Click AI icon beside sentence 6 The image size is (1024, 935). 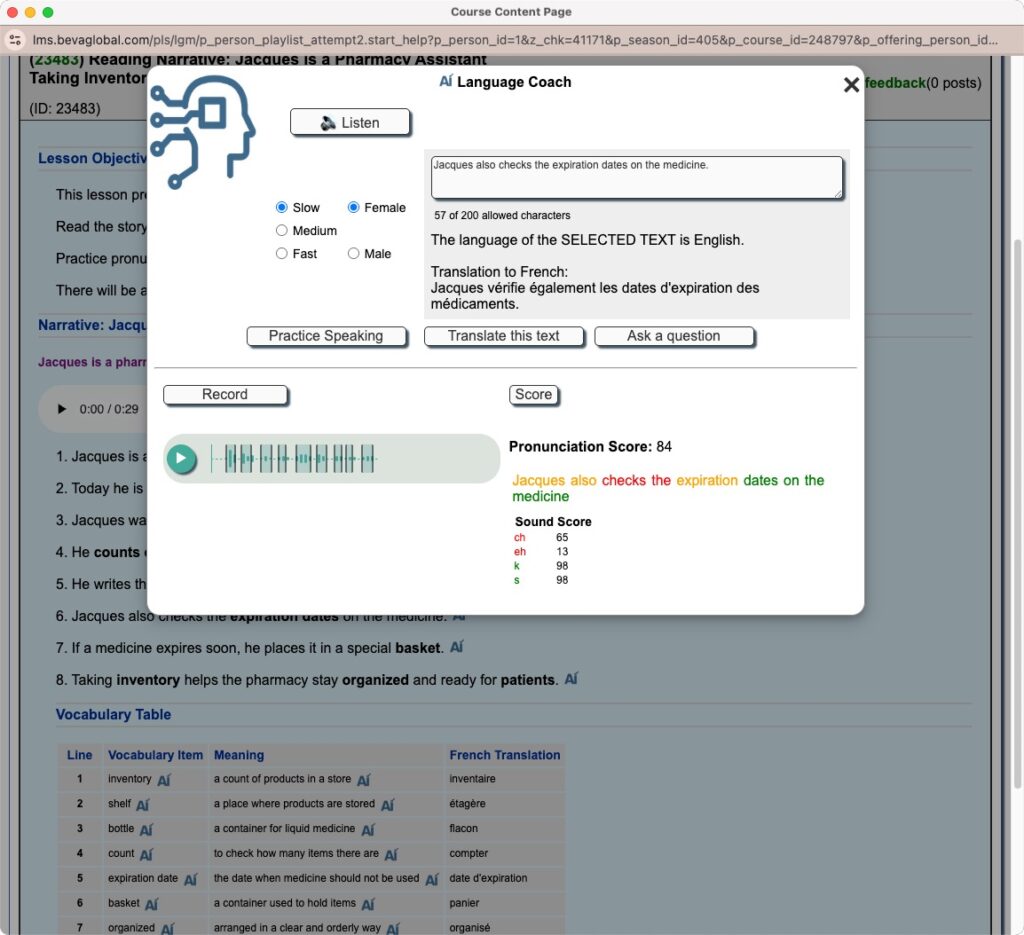(x=459, y=616)
